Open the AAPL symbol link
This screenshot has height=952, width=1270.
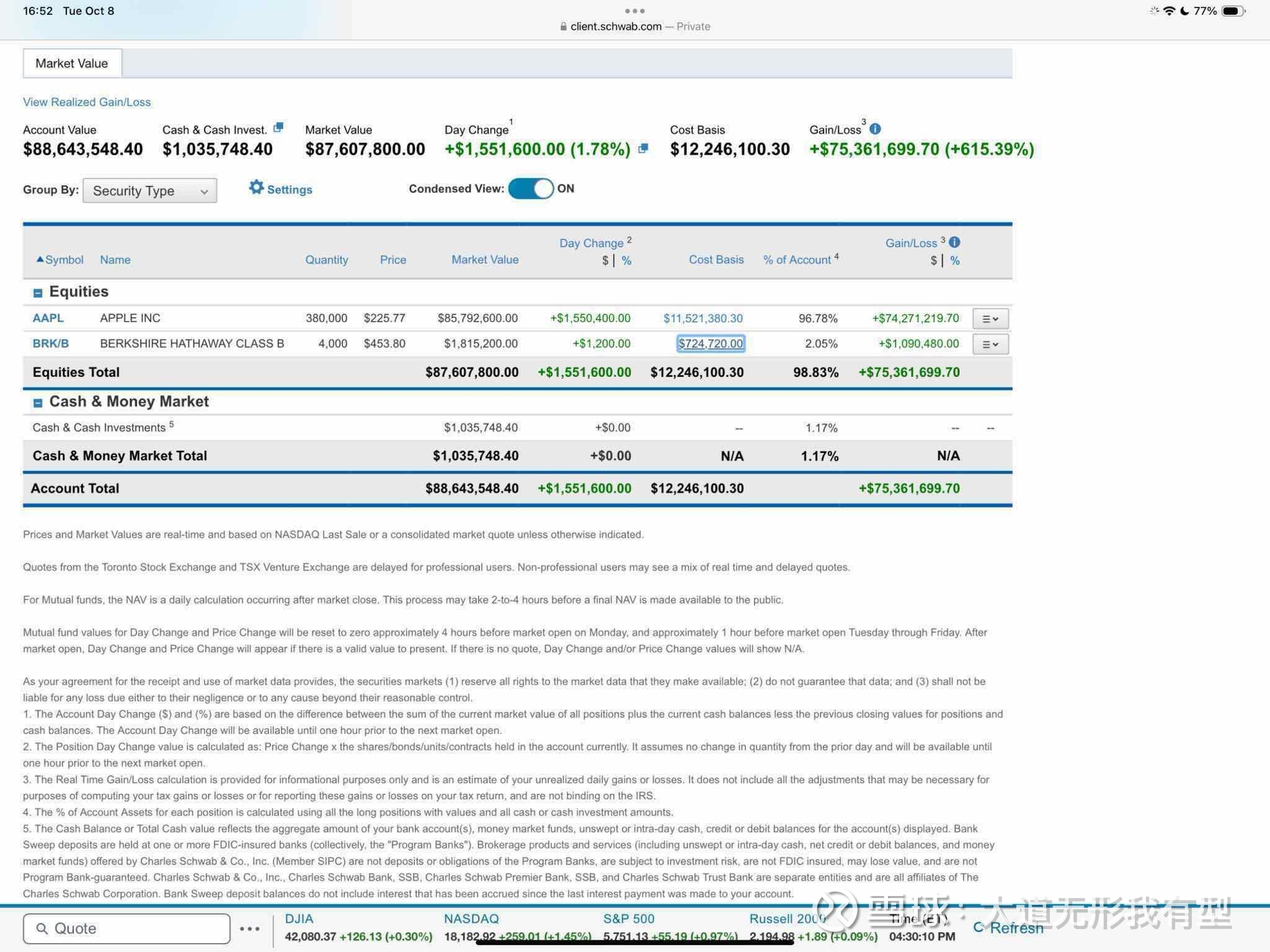pyautogui.click(x=48, y=318)
